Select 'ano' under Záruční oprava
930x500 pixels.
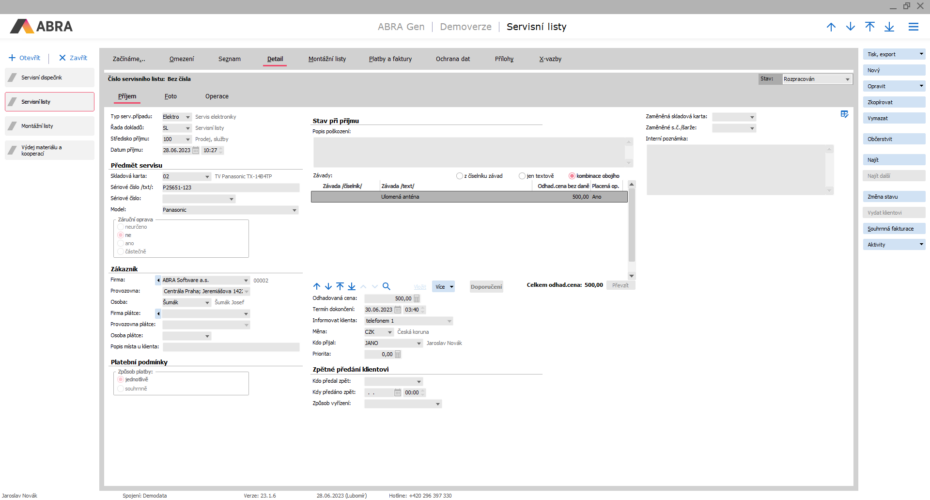point(122,244)
